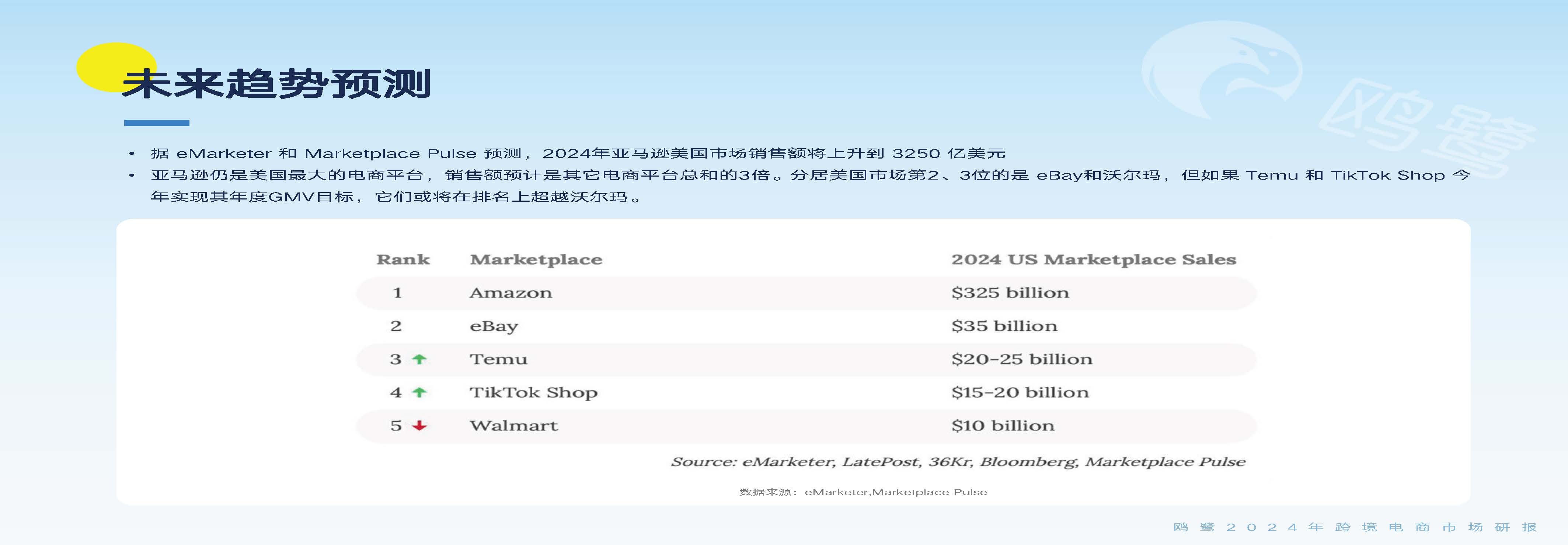Image resolution: width=1568 pixels, height=545 pixels.
Task: Click the $35 billion sales value
Action: coord(1004,326)
